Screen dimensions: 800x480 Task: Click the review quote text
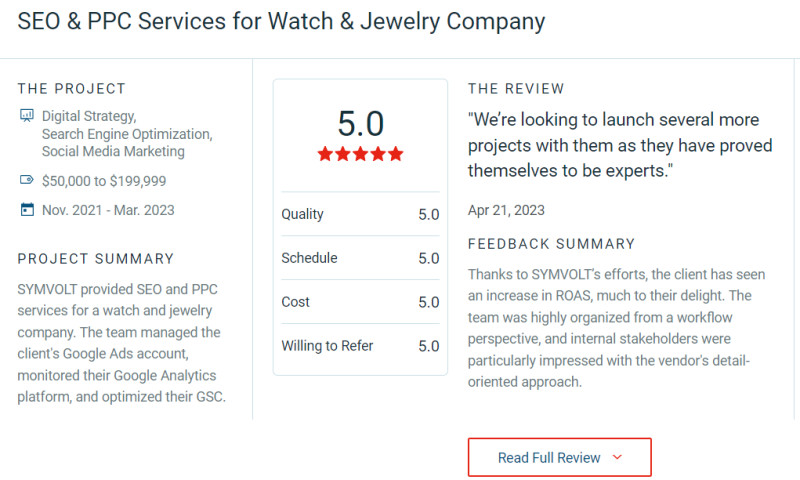click(x=620, y=145)
